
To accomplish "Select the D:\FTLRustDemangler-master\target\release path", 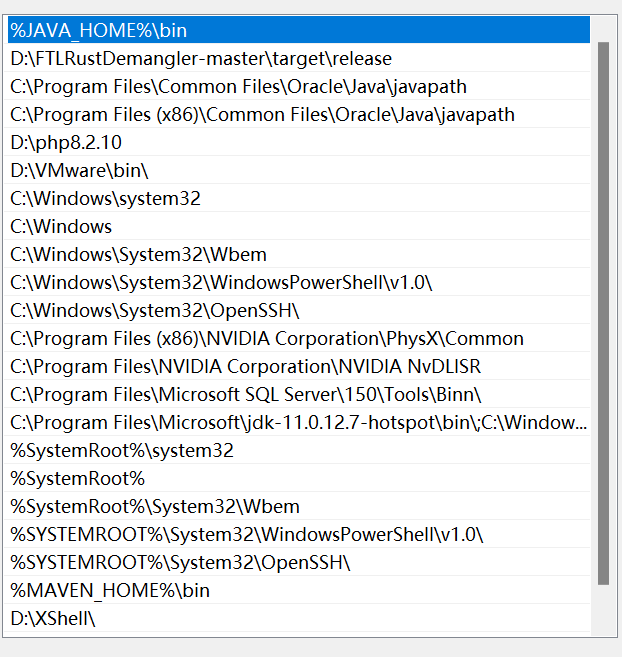I will (x=201, y=59).
